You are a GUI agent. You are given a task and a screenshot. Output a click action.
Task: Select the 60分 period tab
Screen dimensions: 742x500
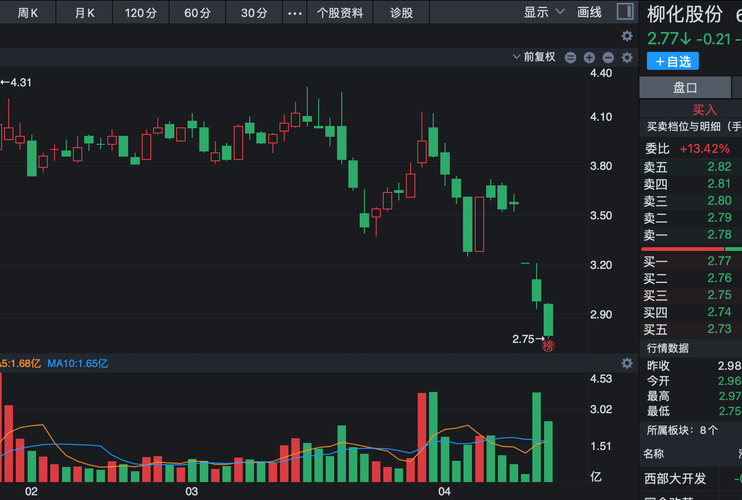(198, 13)
